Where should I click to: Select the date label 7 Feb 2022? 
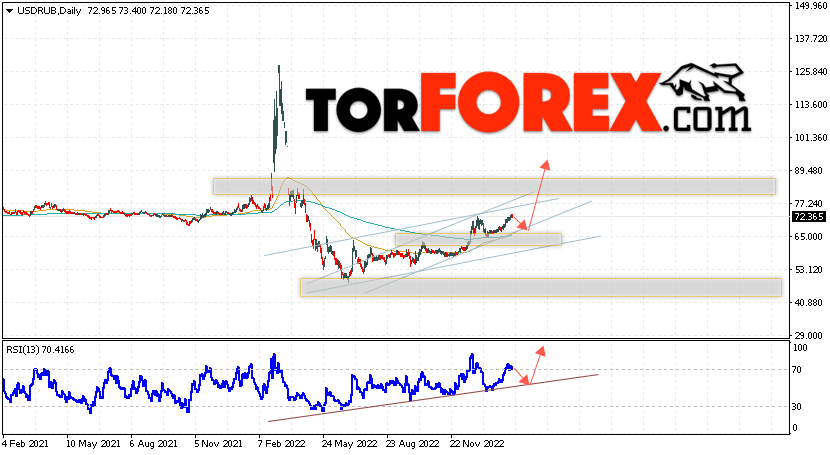click(283, 443)
